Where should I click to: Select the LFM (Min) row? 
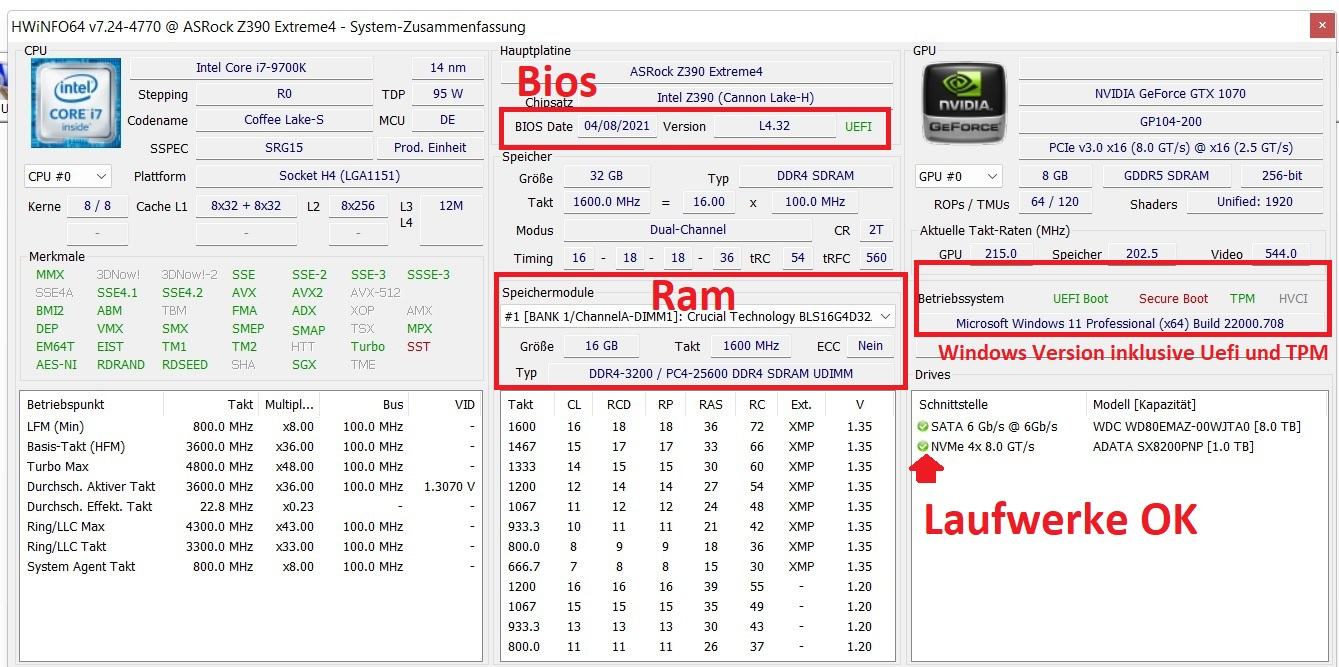tap(250, 427)
